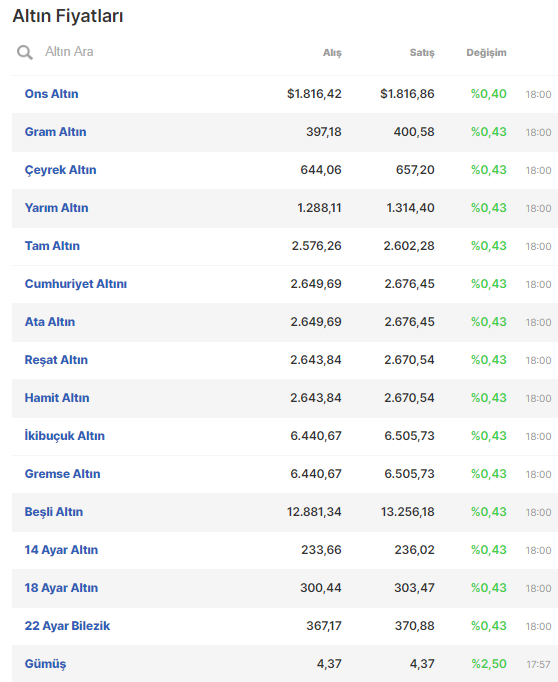558x682 pixels.
Task: Click the Satış column header
Action: pos(422,53)
